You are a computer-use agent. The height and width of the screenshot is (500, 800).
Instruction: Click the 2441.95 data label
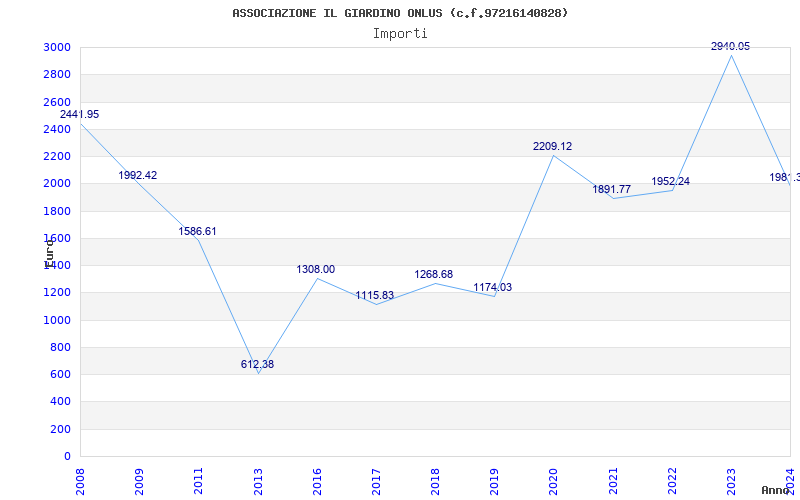80,114
